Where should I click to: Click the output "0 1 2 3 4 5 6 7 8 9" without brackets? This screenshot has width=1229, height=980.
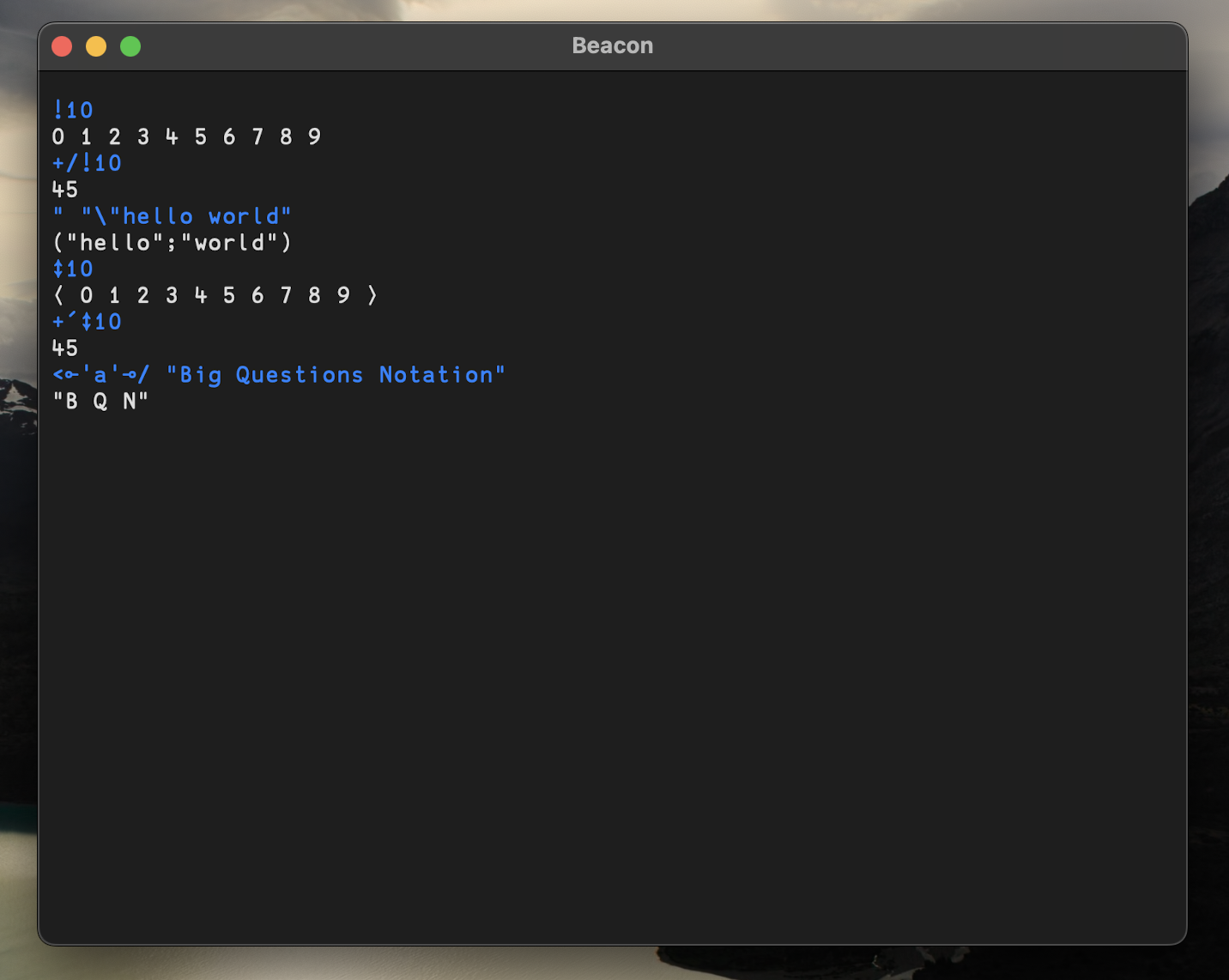[187, 136]
